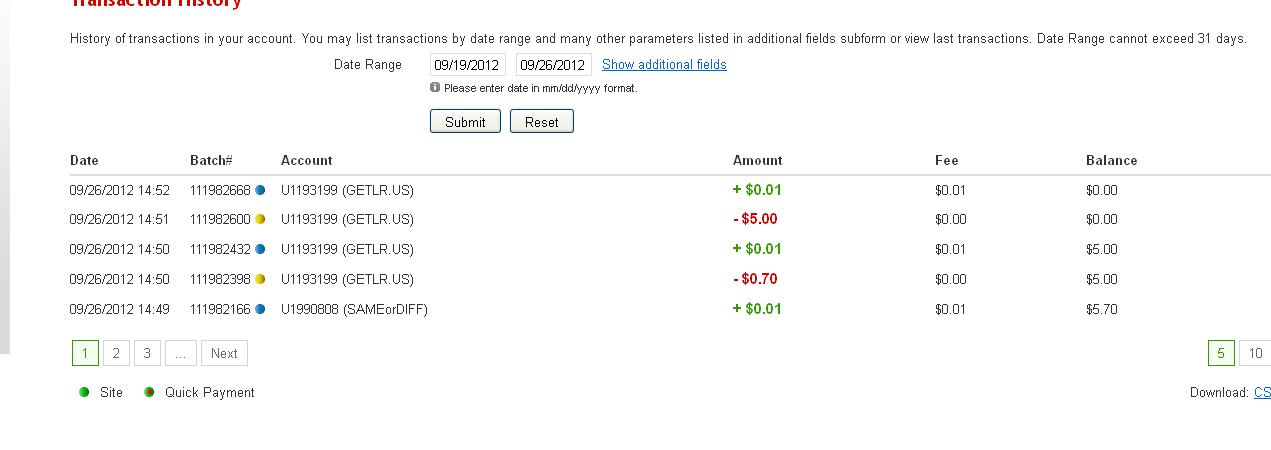Click the info icon beside date format hint
This screenshot has width=1271, height=450.
tap(435, 87)
